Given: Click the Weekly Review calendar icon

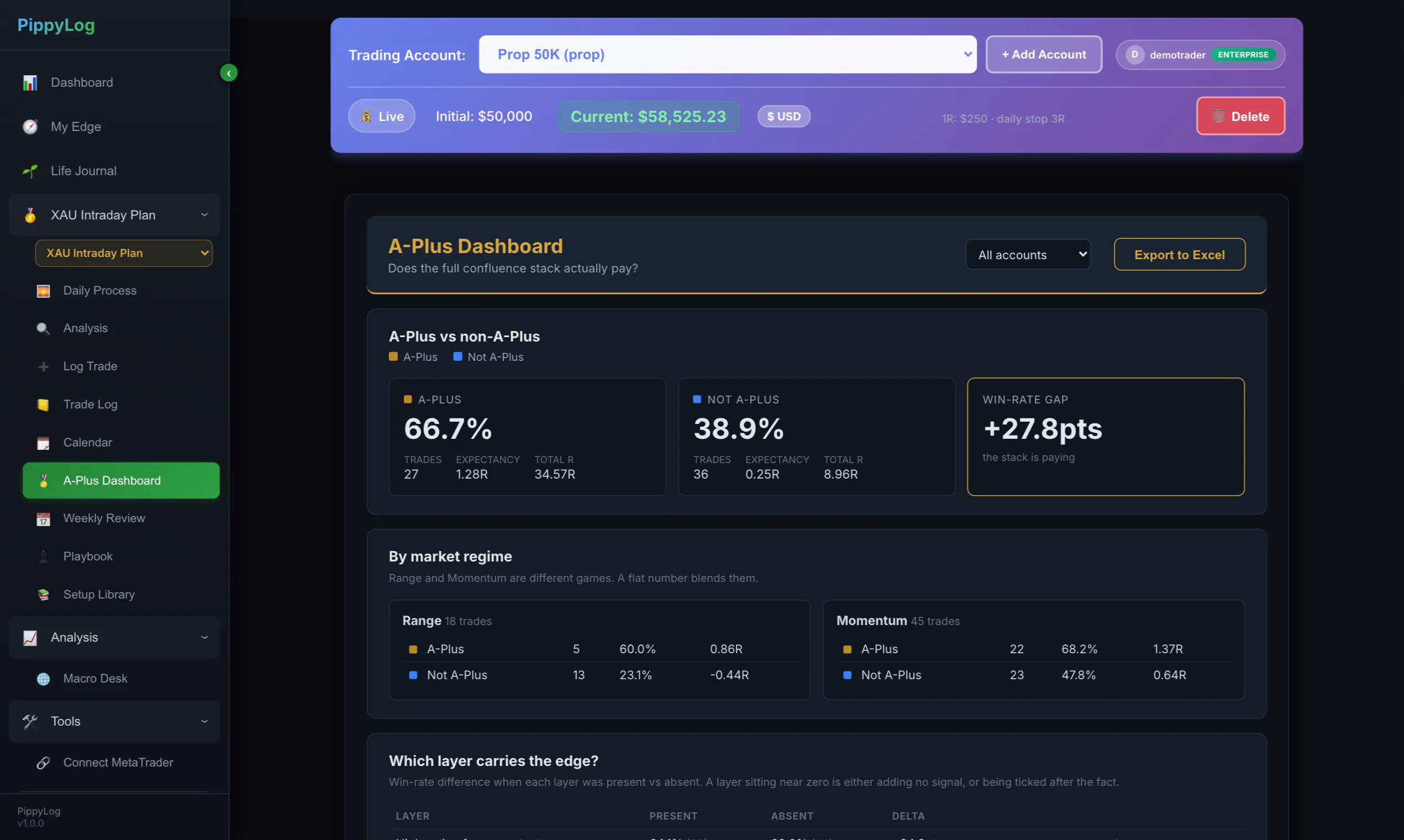Looking at the screenshot, I should coord(43,518).
